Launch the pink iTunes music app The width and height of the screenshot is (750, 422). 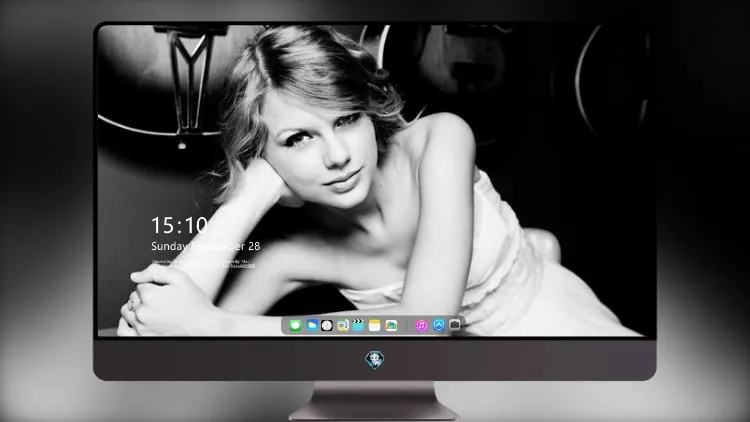(421, 325)
